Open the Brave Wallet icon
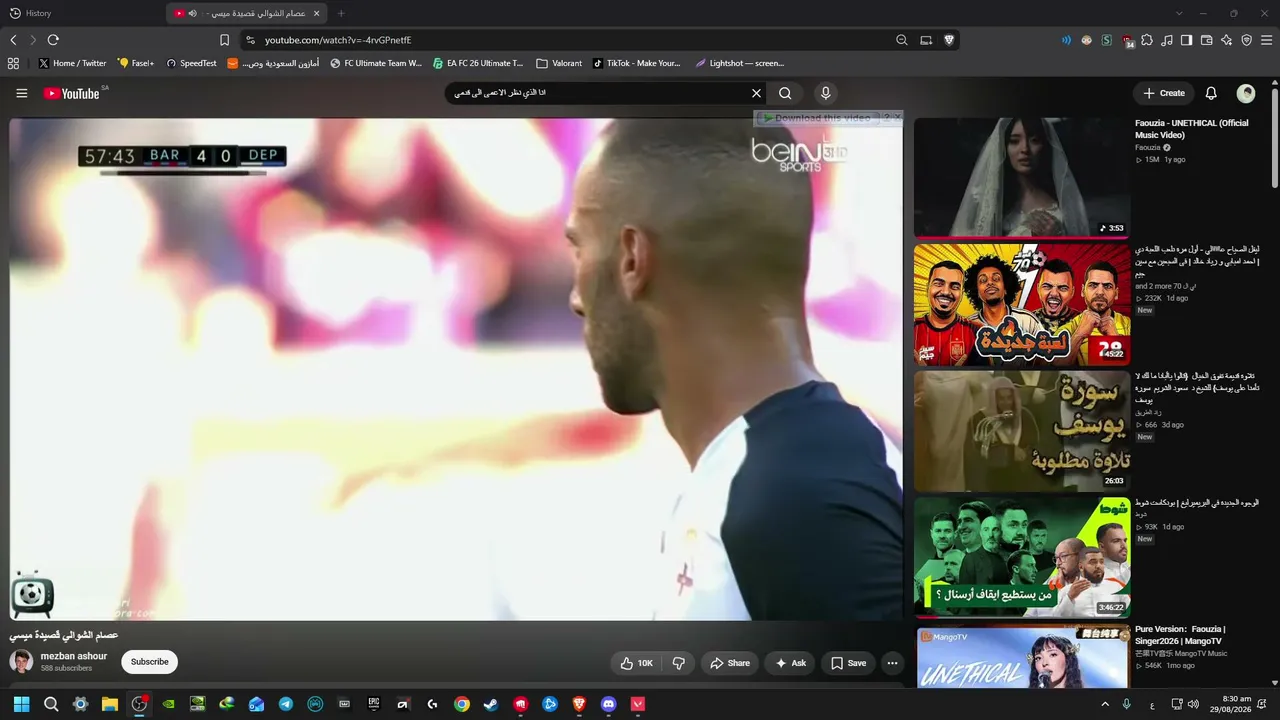Screen dimensions: 1280x720 coord(1206,40)
